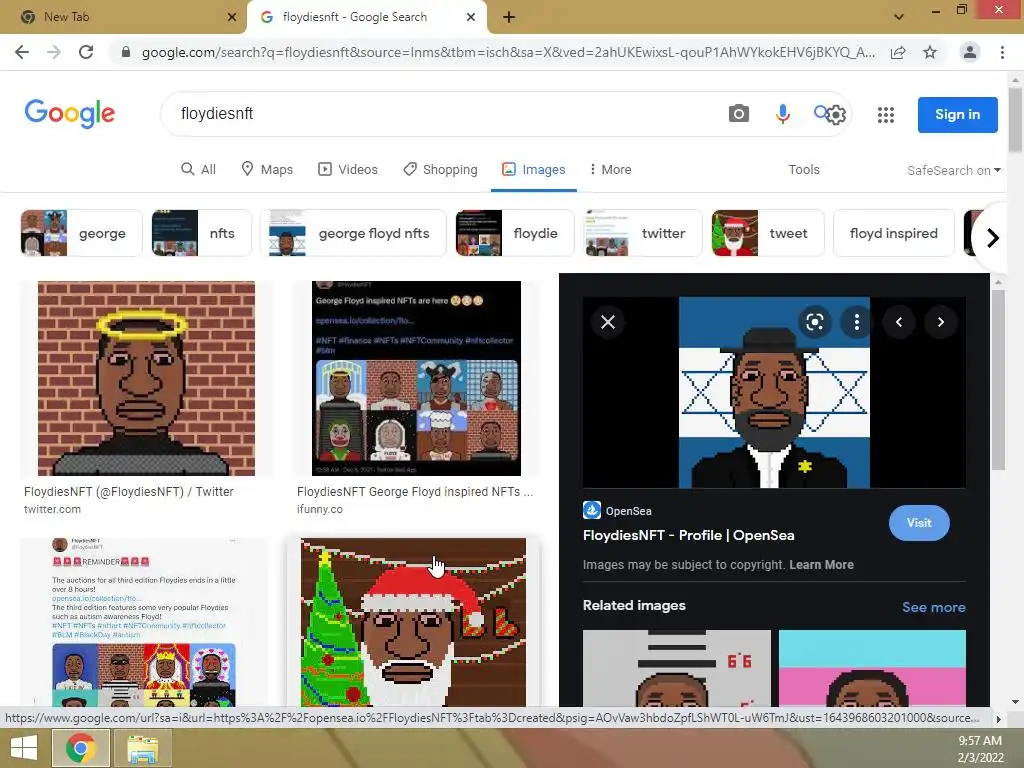Start voice search with microphone icon
Image resolution: width=1024 pixels, height=768 pixels.
(x=782, y=114)
